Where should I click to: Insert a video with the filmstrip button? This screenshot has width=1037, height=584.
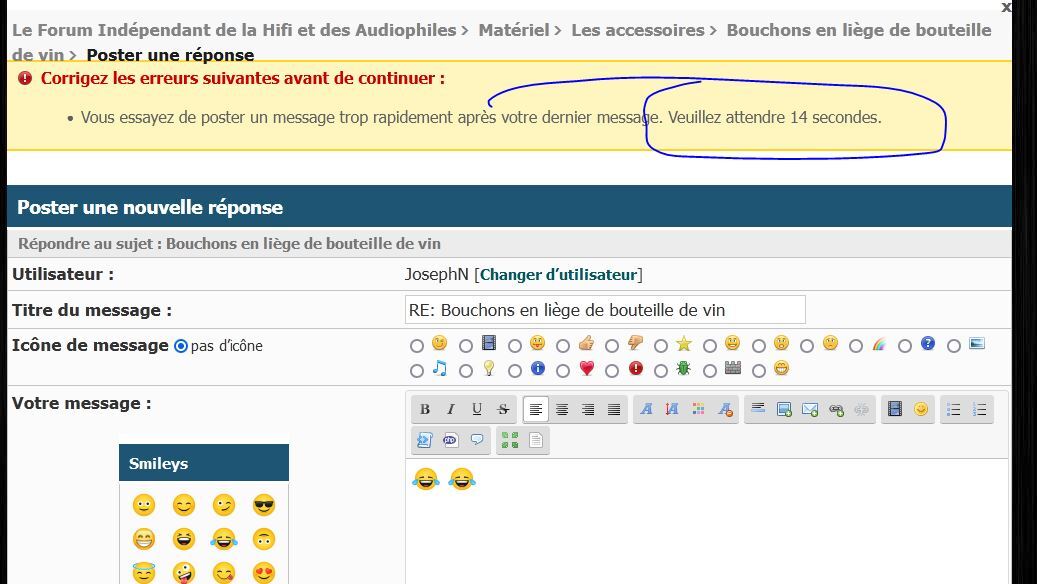tap(895, 409)
